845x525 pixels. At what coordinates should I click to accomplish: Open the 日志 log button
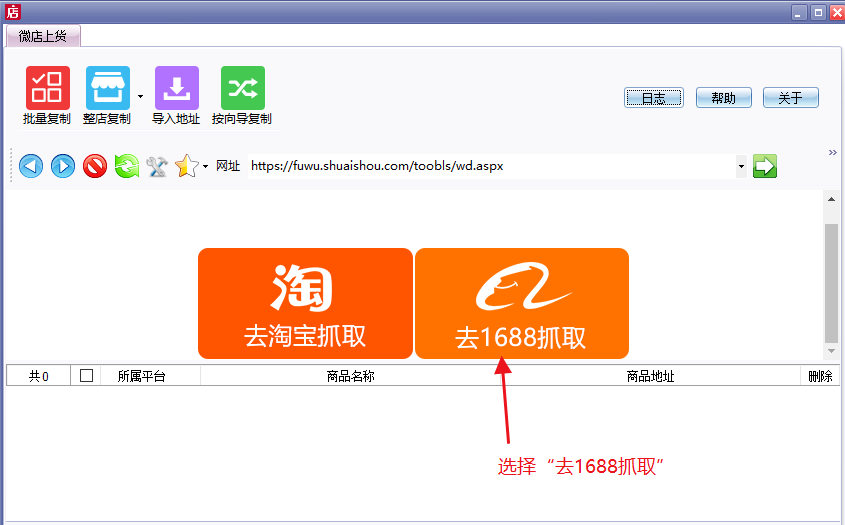pos(654,98)
